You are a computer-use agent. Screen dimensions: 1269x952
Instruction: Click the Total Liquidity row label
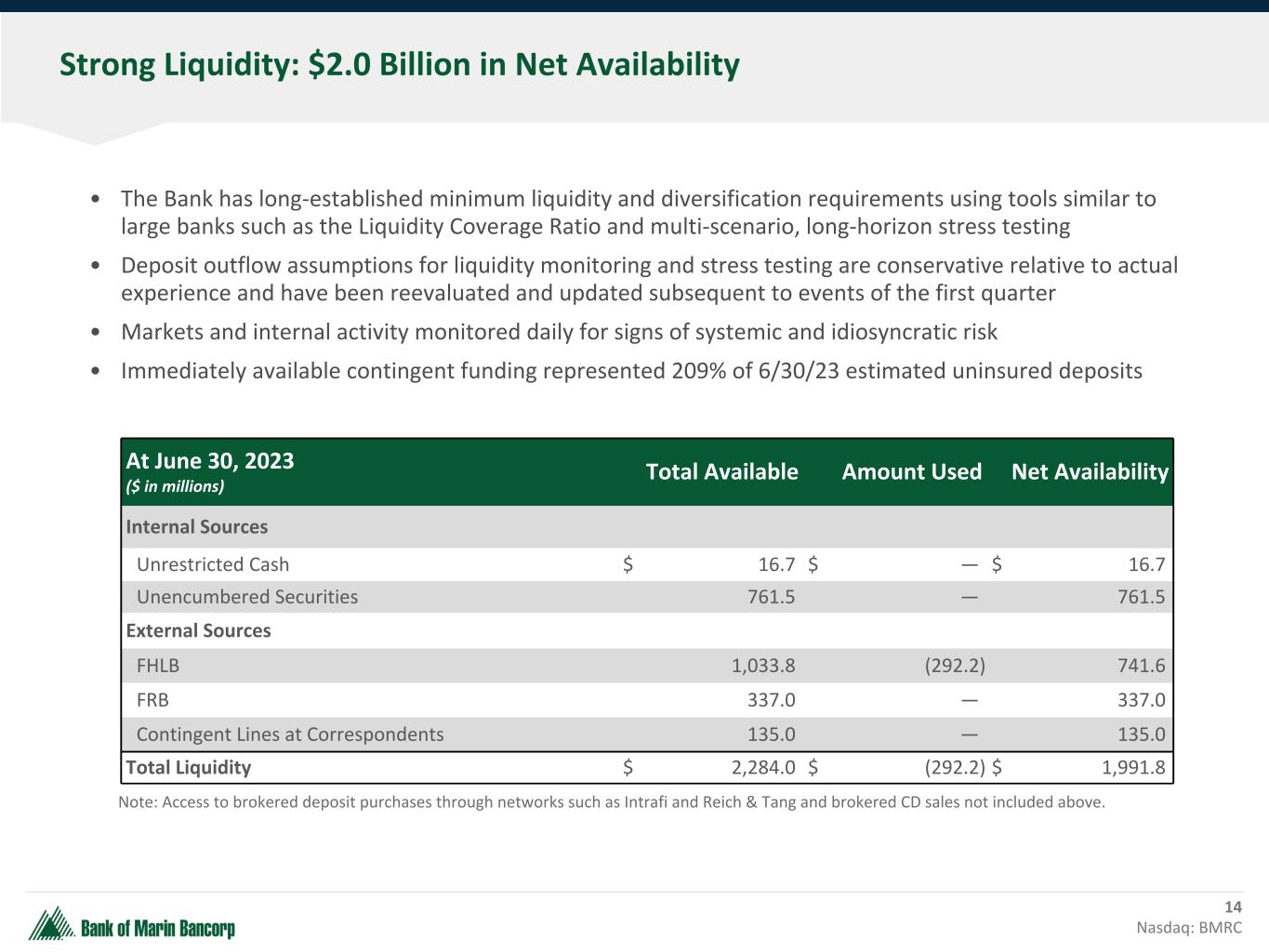189,768
